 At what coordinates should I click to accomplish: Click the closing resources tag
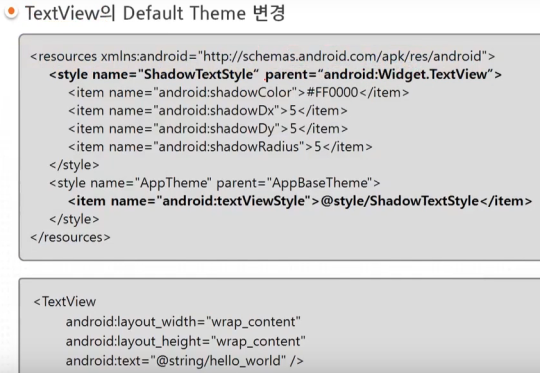tap(70, 237)
